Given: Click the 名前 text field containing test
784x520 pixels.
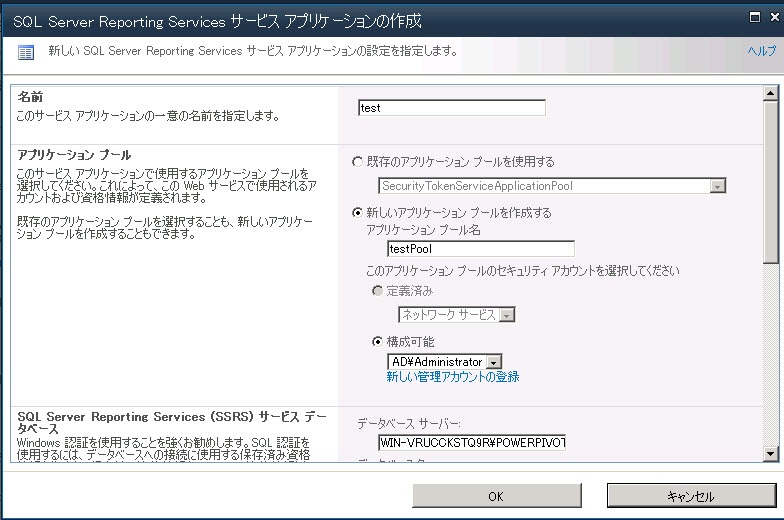Looking at the screenshot, I should pyautogui.click(x=452, y=108).
